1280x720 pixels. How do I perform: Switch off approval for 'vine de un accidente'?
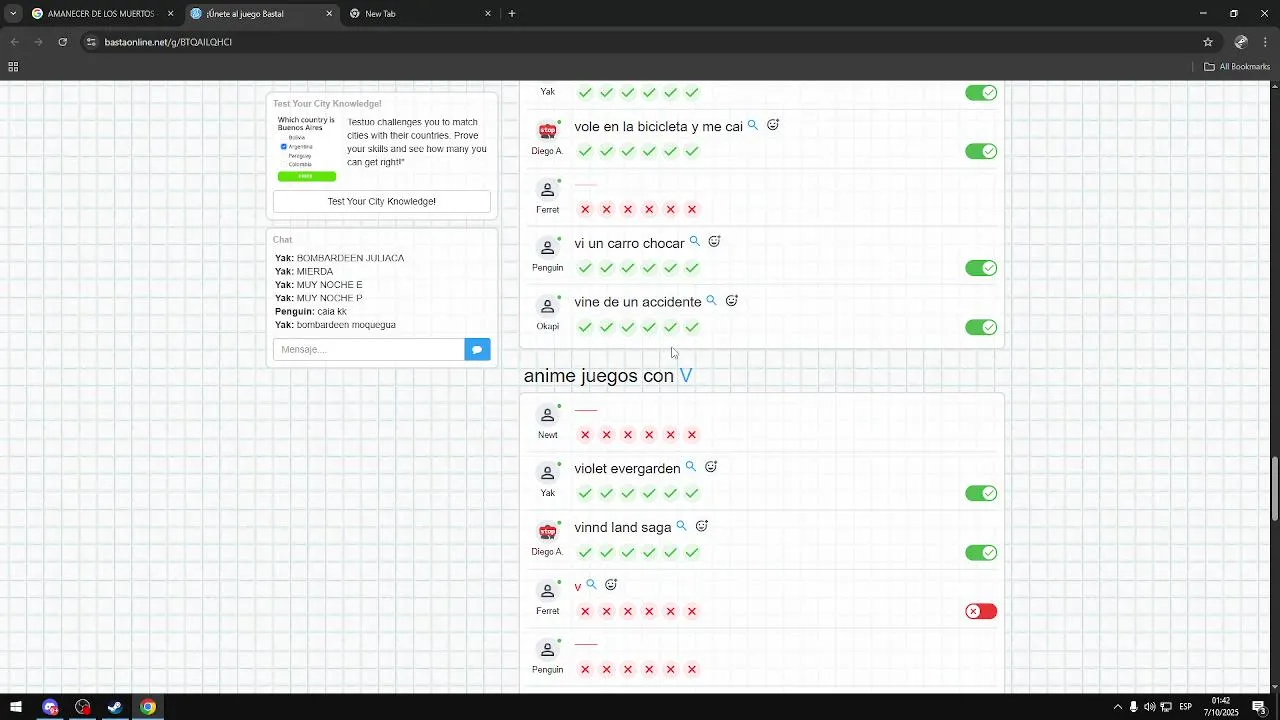(981, 327)
